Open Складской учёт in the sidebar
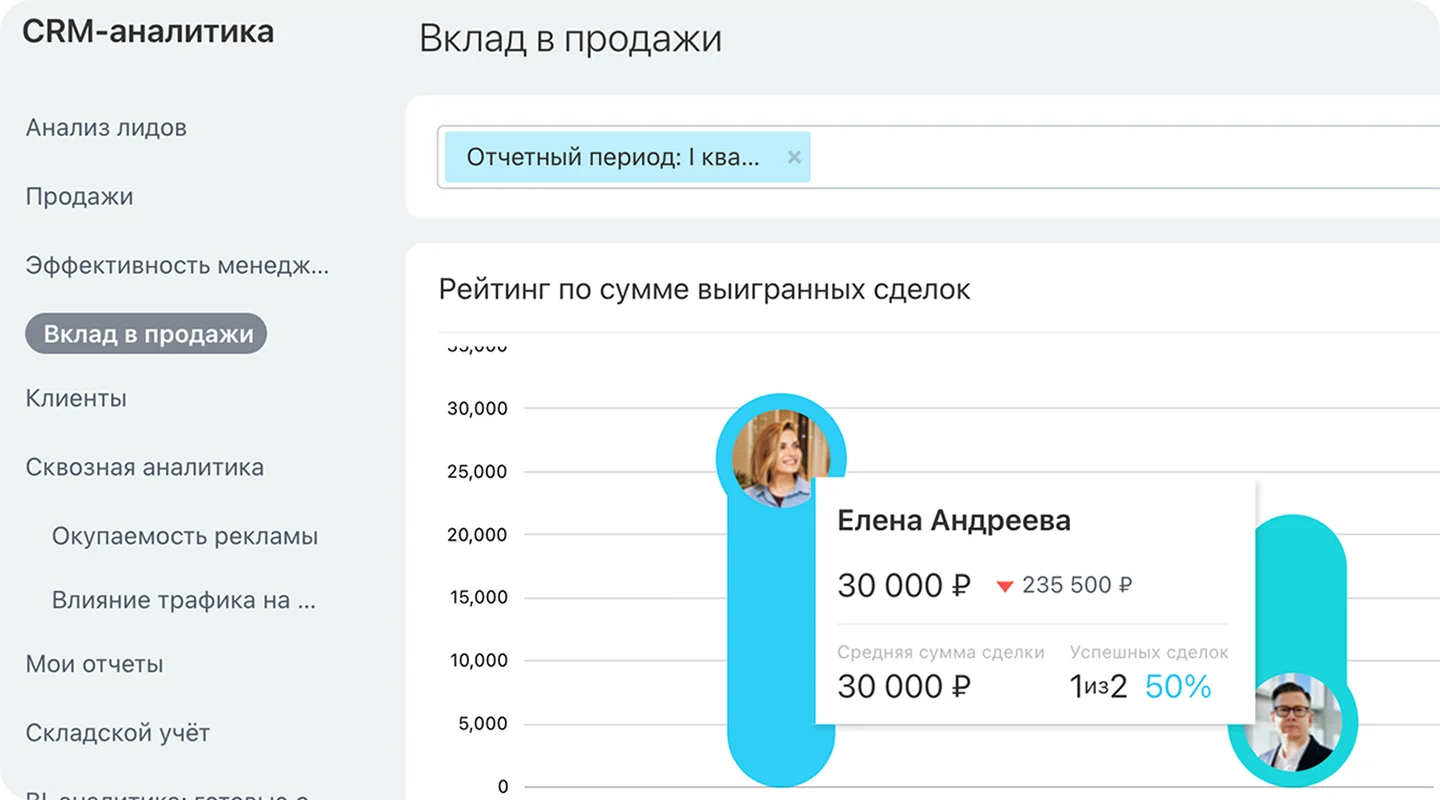The height and width of the screenshot is (800, 1440). tap(118, 733)
